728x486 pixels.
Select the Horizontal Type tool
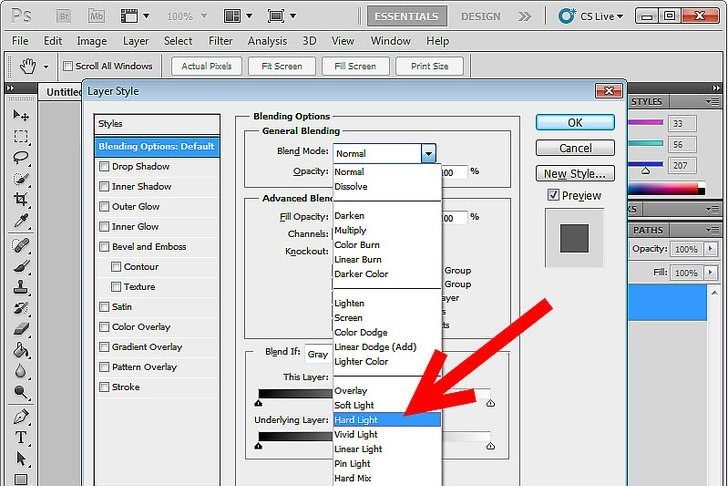click(x=21, y=439)
